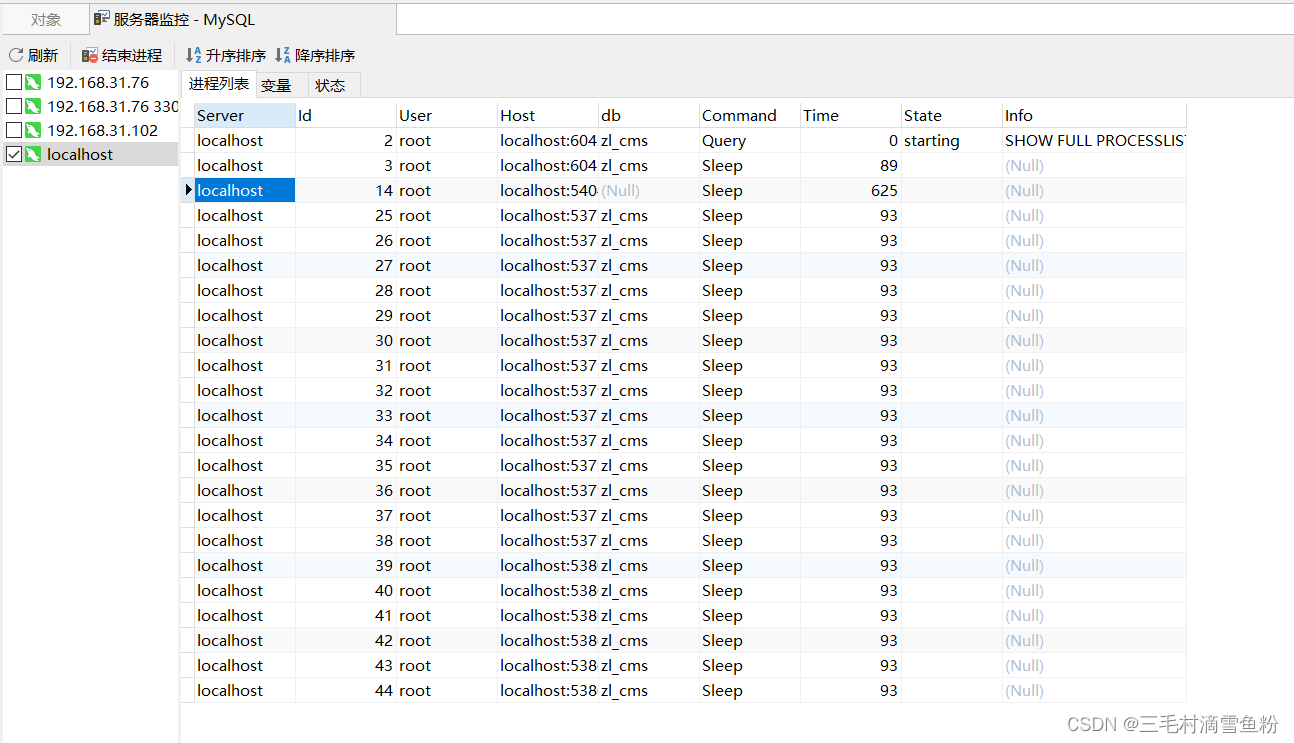Click the MySQL icon beside 192.168.31.76

coord(33,82)
